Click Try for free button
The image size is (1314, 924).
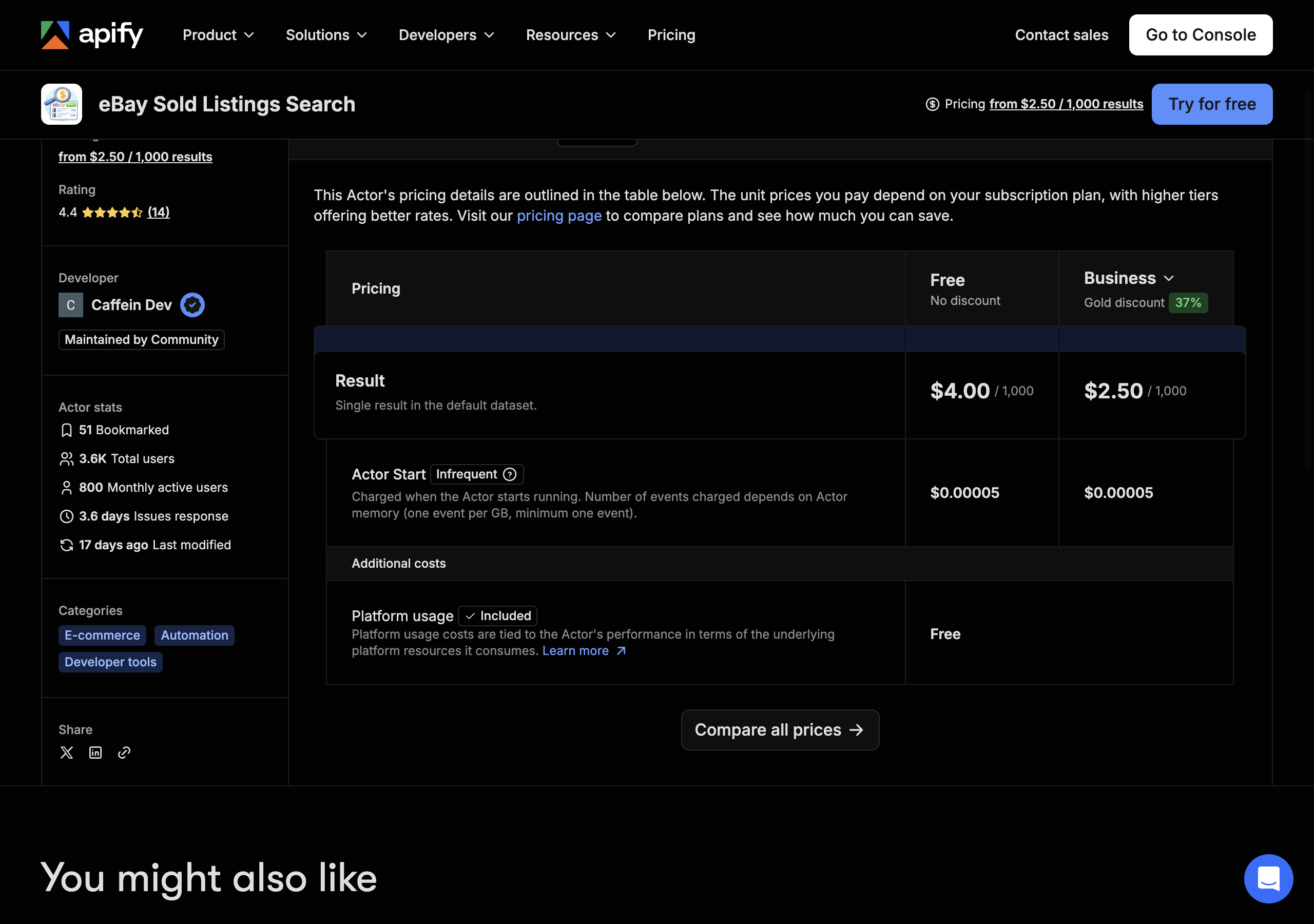pyautogui.click(x=1211, y=104)
